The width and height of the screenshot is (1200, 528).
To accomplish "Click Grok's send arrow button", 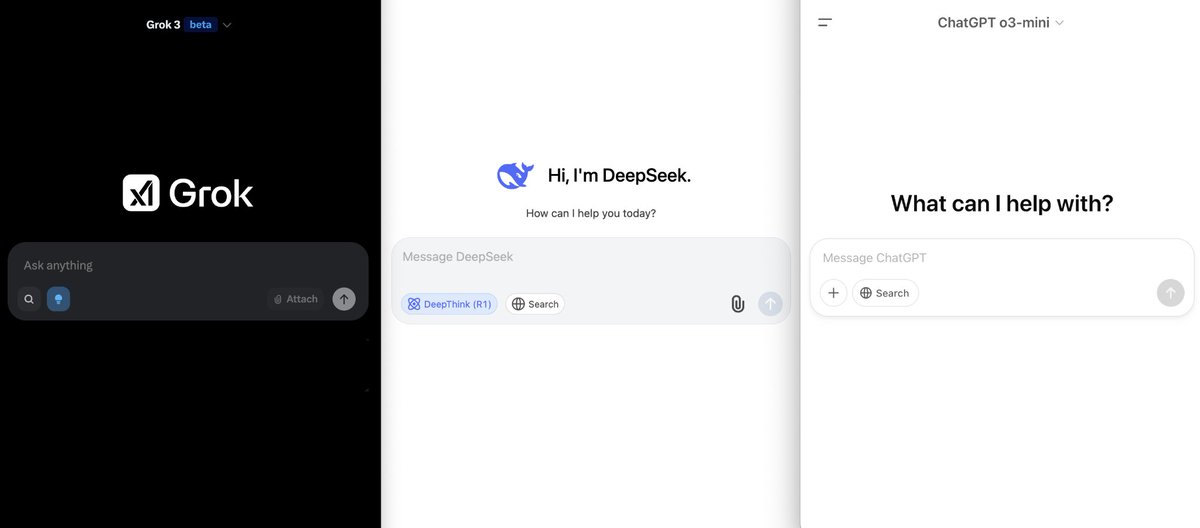I will (344, 299).
